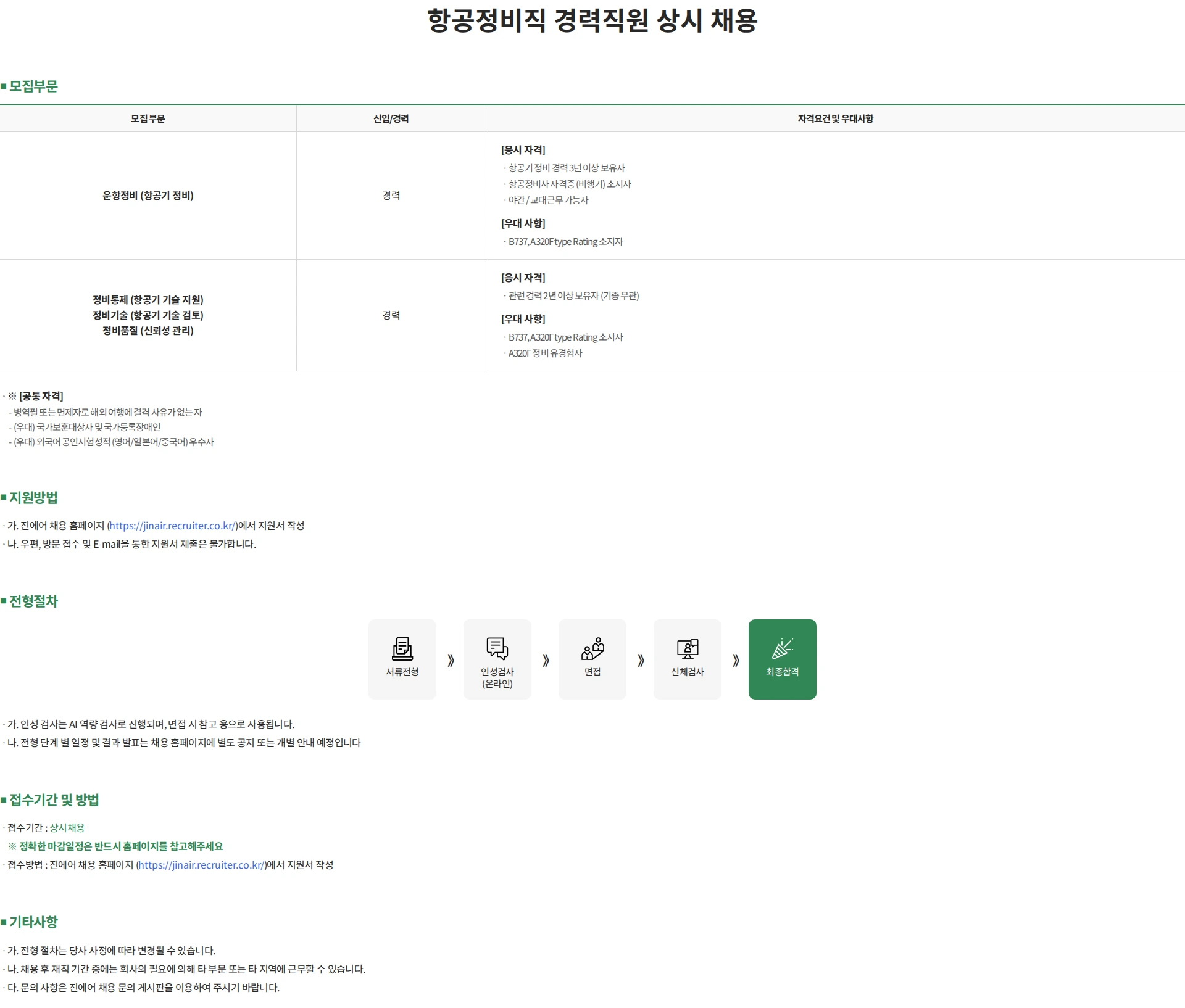Click the 정비기술 (항공기 기술 검토) text
The height and width of the screenshot is (1008, 1185).
pos(148,315)
